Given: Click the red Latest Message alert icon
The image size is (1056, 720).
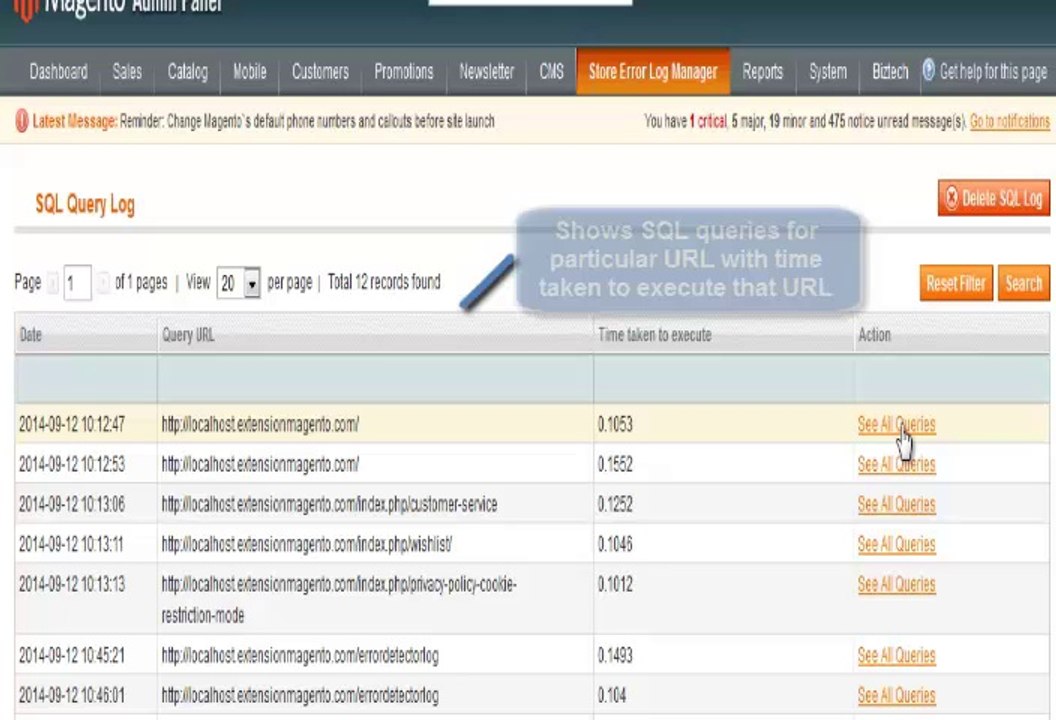Looking at the screenshot, I should click(x=22, y=121).
